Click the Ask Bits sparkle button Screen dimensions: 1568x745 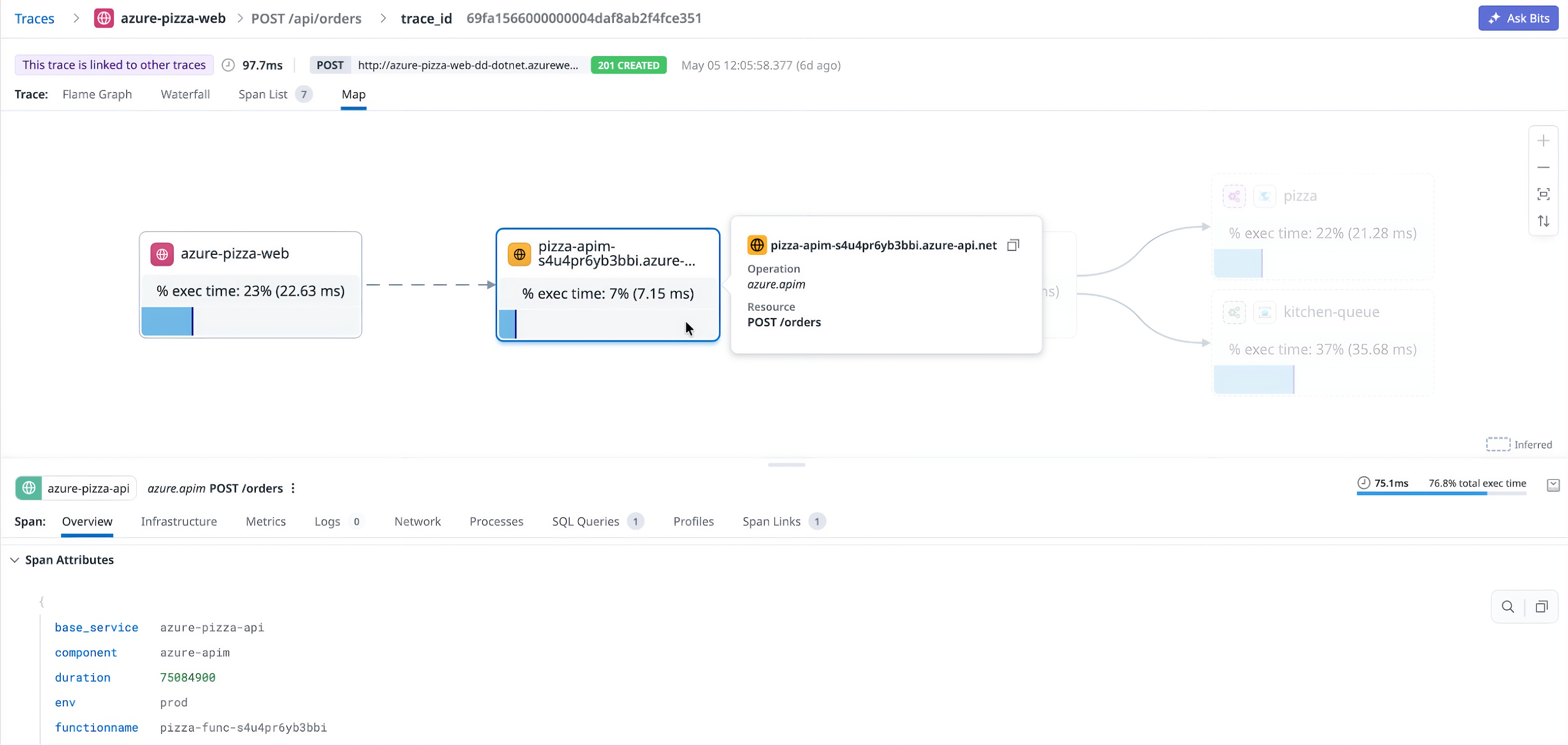[1518, 18]
